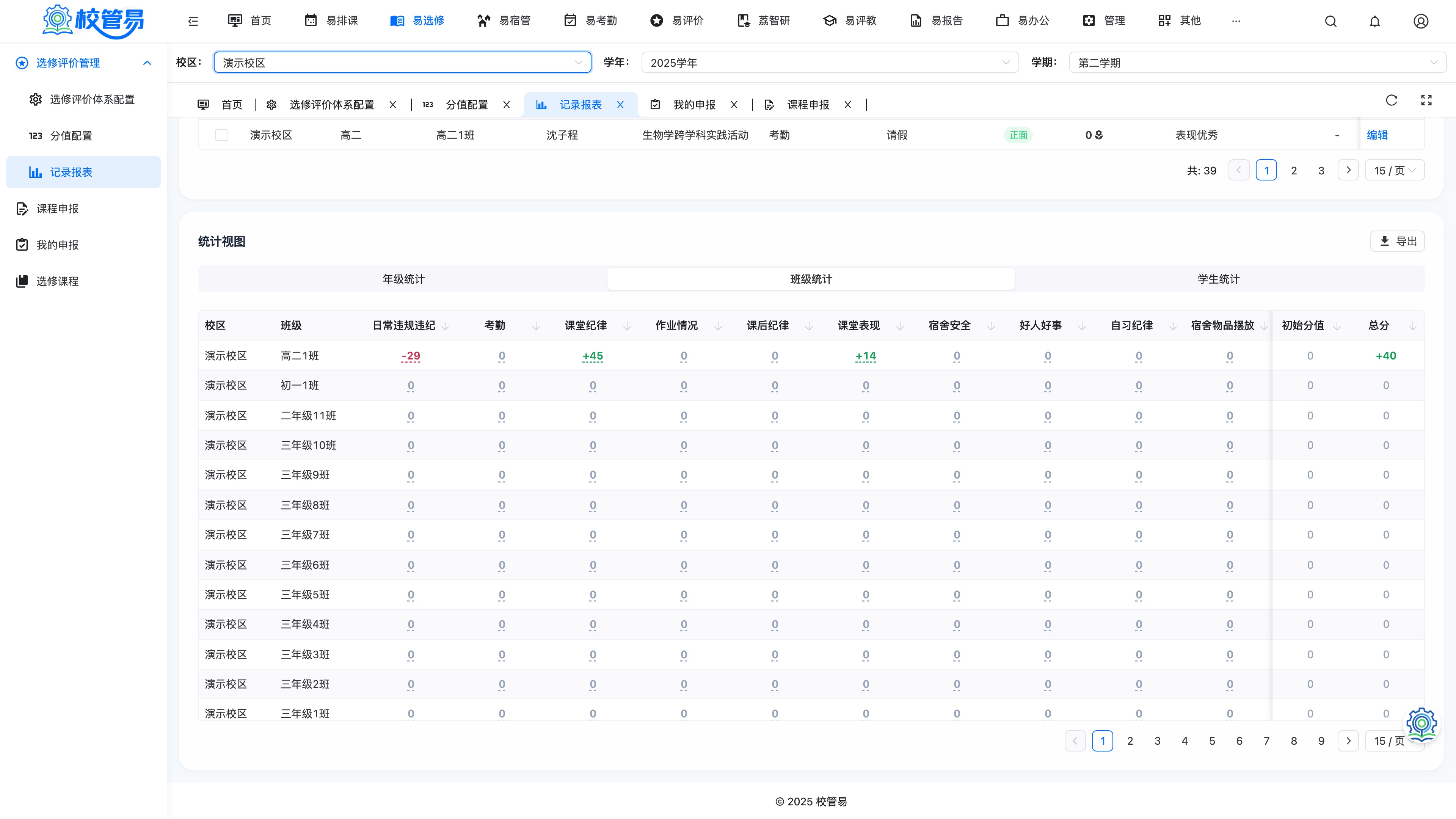Click 编辑 link for 沈子程 row

point(1377,135)
